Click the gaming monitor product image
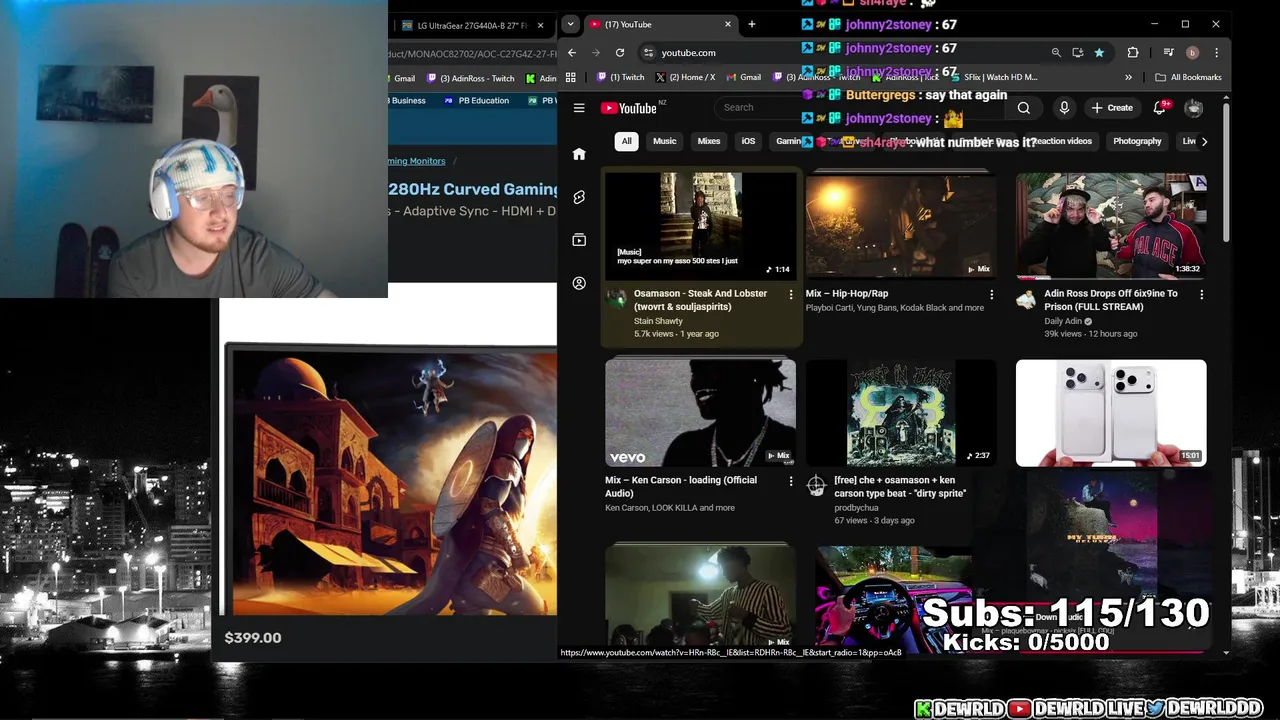The image size is (1280, 720). tap(390, 480)
